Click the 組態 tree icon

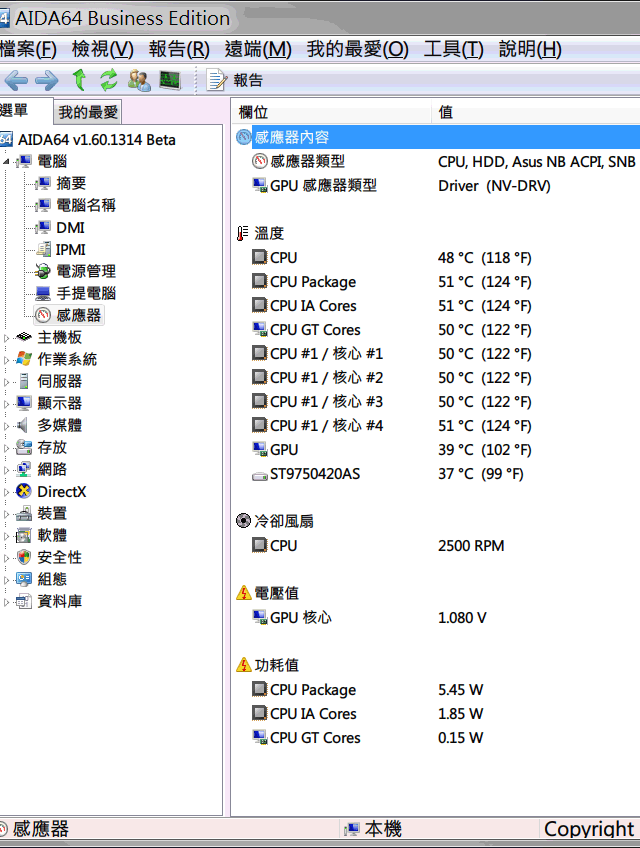point(24,579)
